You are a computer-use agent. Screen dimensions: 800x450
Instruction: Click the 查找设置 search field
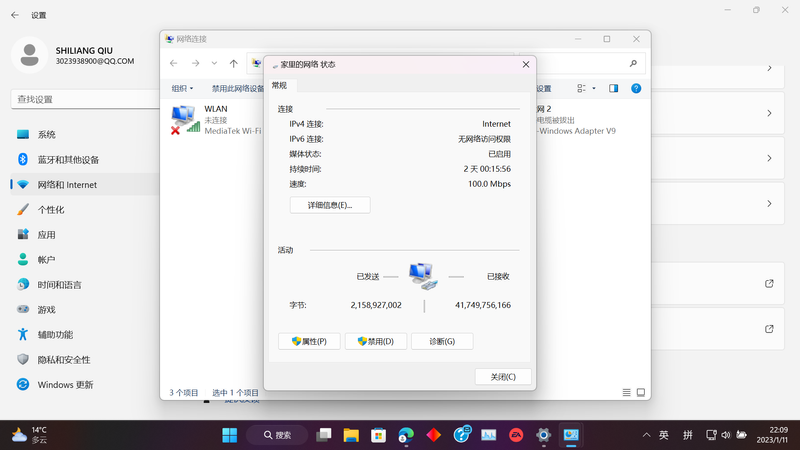80,99
